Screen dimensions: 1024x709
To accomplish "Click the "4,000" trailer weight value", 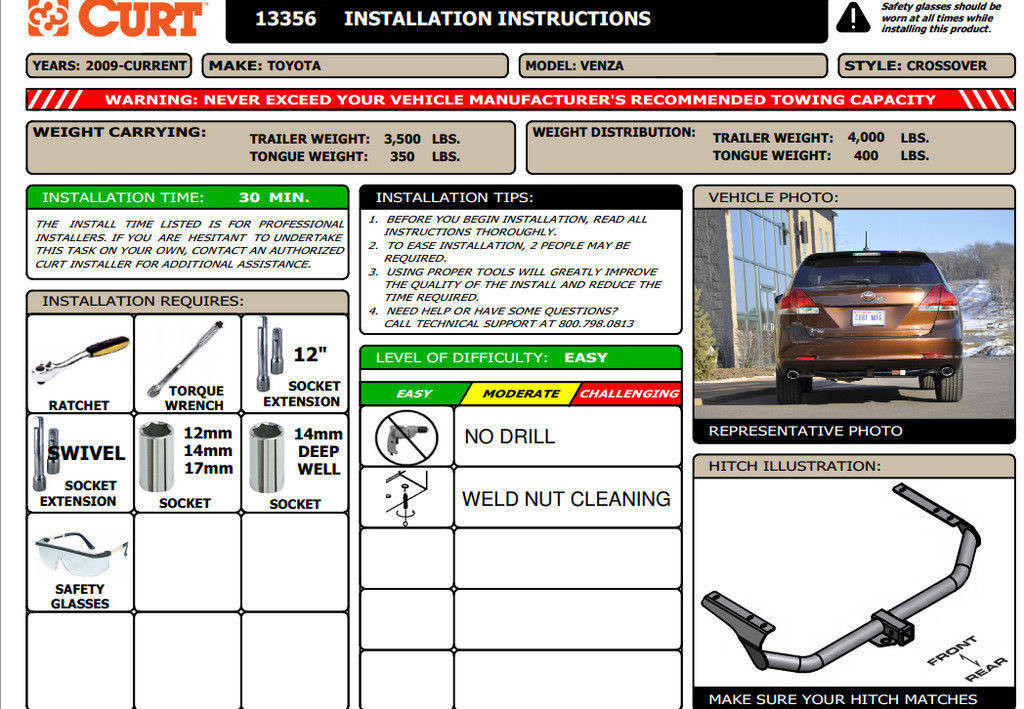I will click(866, 138).
